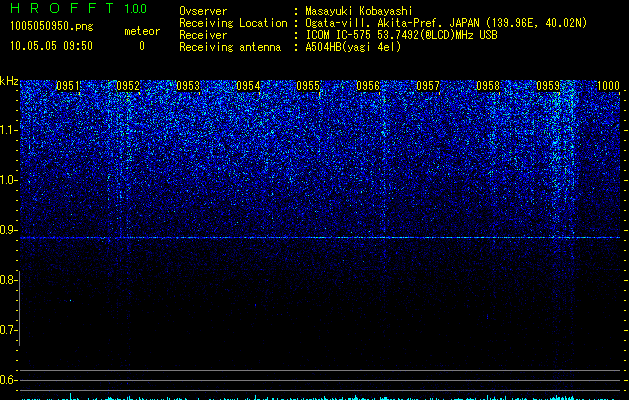This screenshot has height=400, width=629.
Task: Click the 1000 time marker label
Action: 609,86
